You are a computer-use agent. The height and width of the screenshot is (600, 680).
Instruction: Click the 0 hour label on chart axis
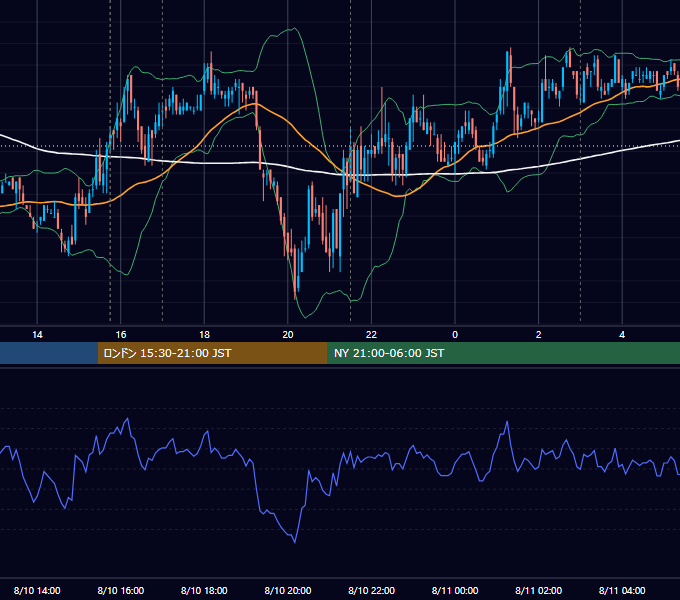coord(455,335)
